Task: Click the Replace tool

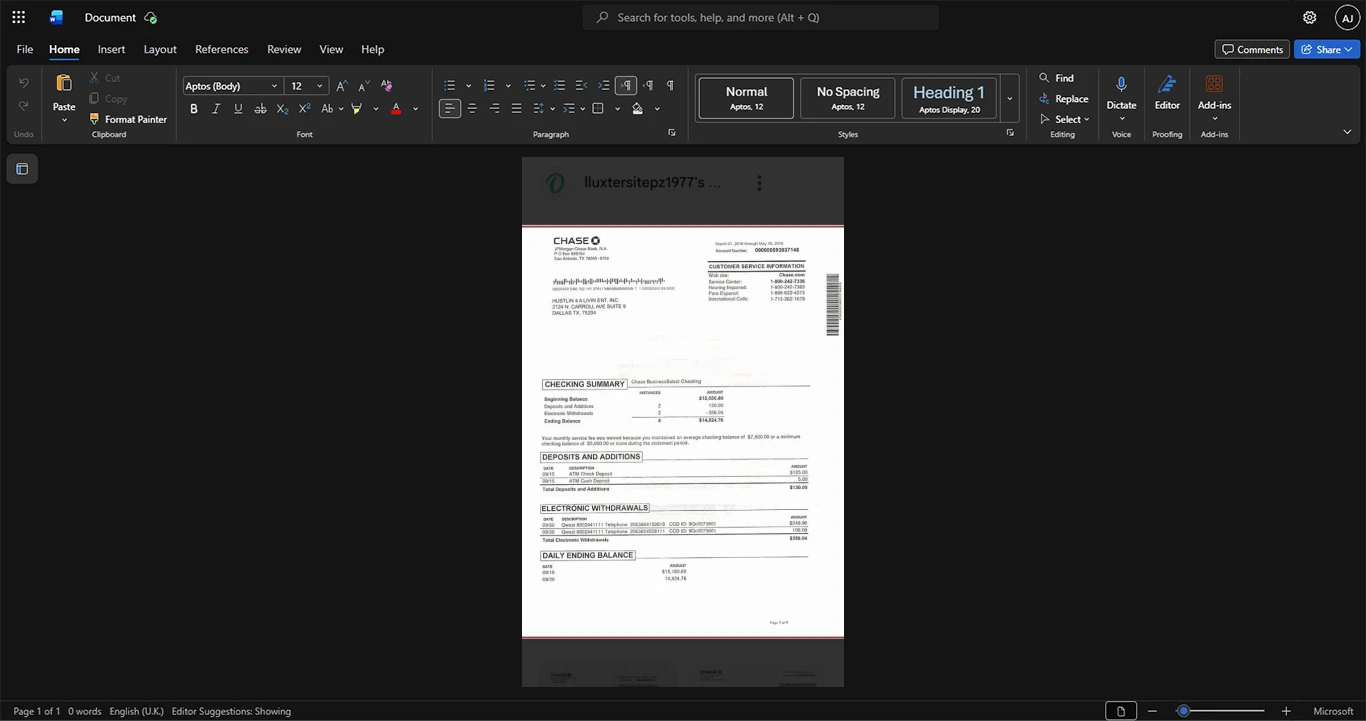Action: [x=1064, y=99]
